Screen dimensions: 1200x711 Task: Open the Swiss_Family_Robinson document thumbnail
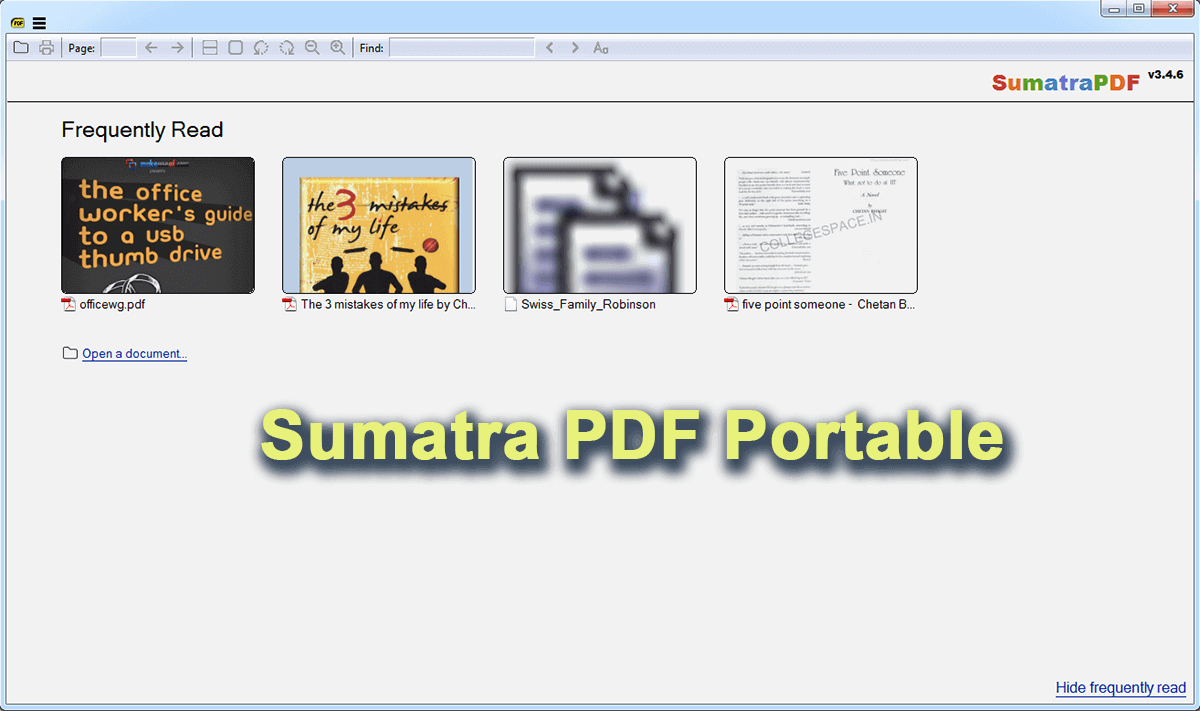pos(599,225)
